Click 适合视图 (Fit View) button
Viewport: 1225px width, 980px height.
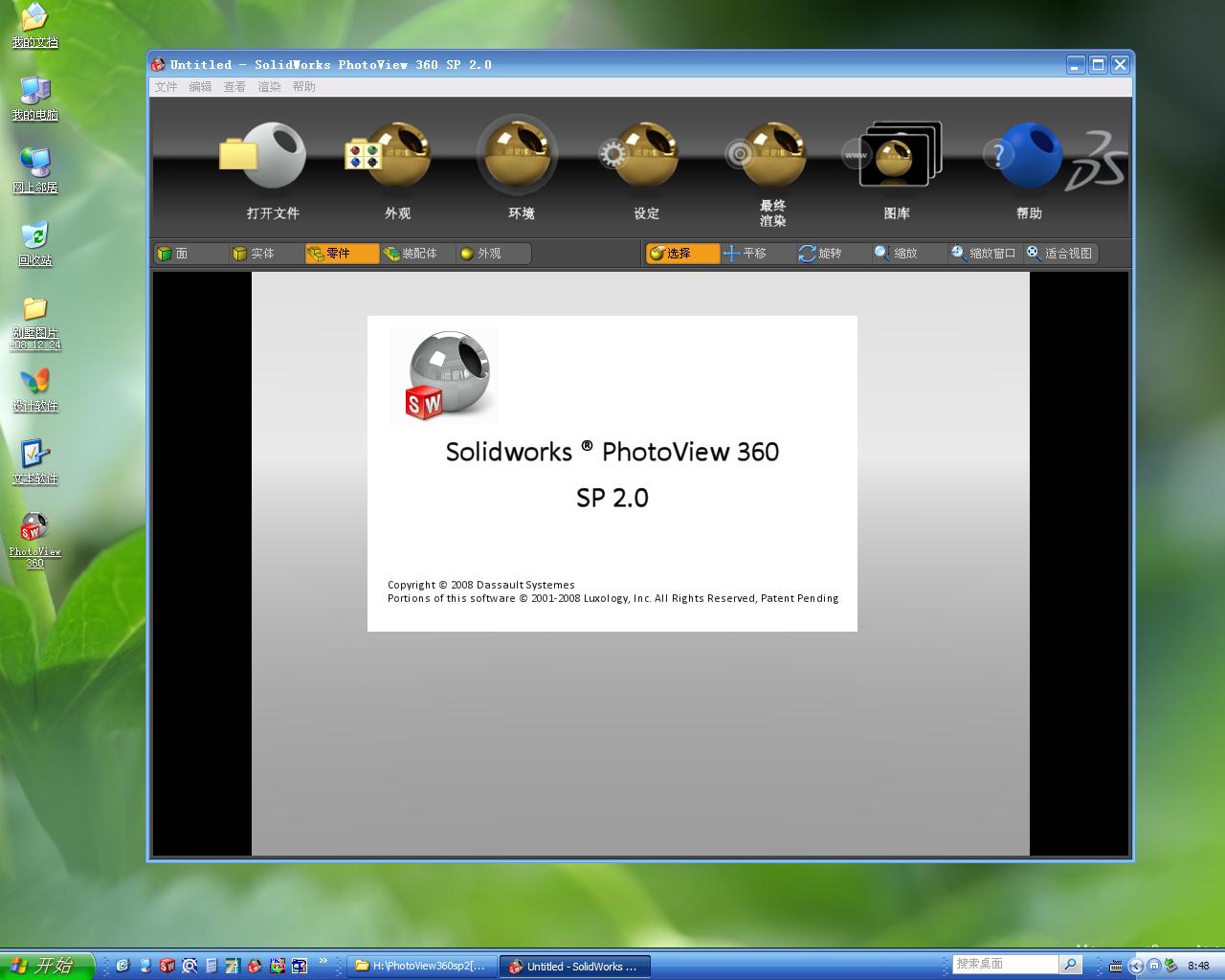click(1060, 254)
